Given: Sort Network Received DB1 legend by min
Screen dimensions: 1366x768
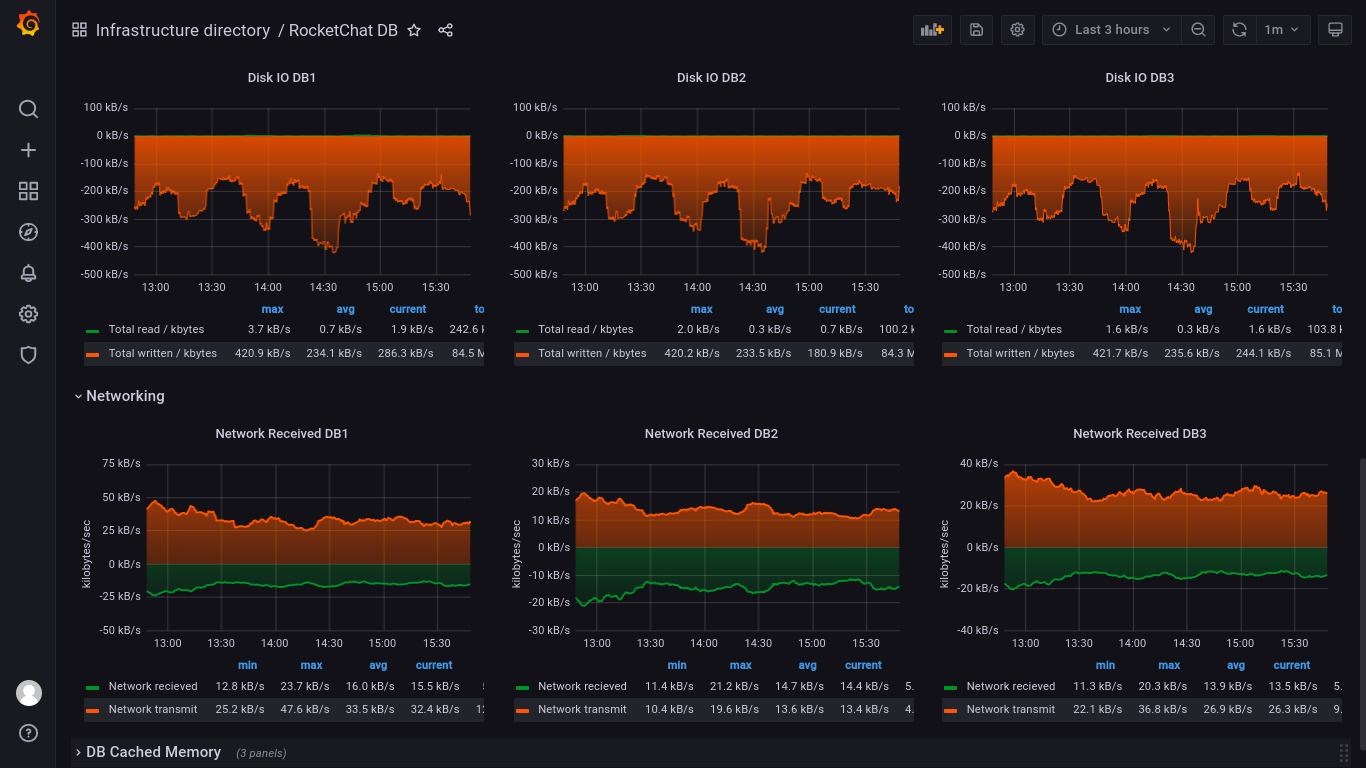Looking at the screenshot, I should (247, 665).
